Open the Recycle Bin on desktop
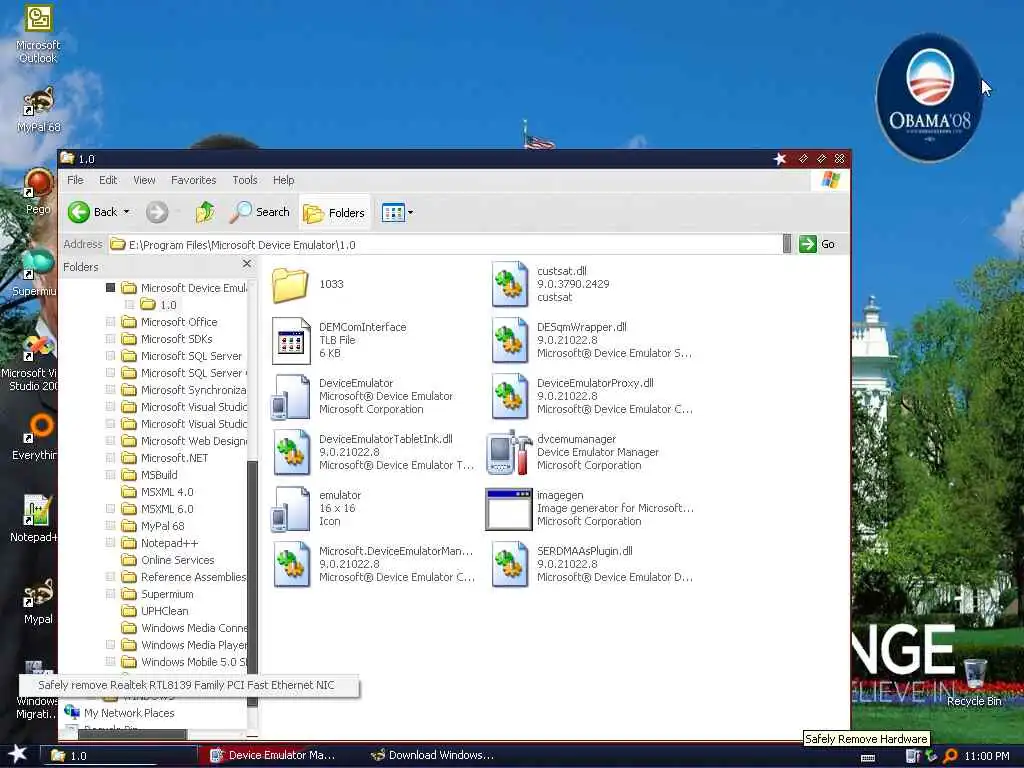This screenshot has height=768, width=1024. 974,683
